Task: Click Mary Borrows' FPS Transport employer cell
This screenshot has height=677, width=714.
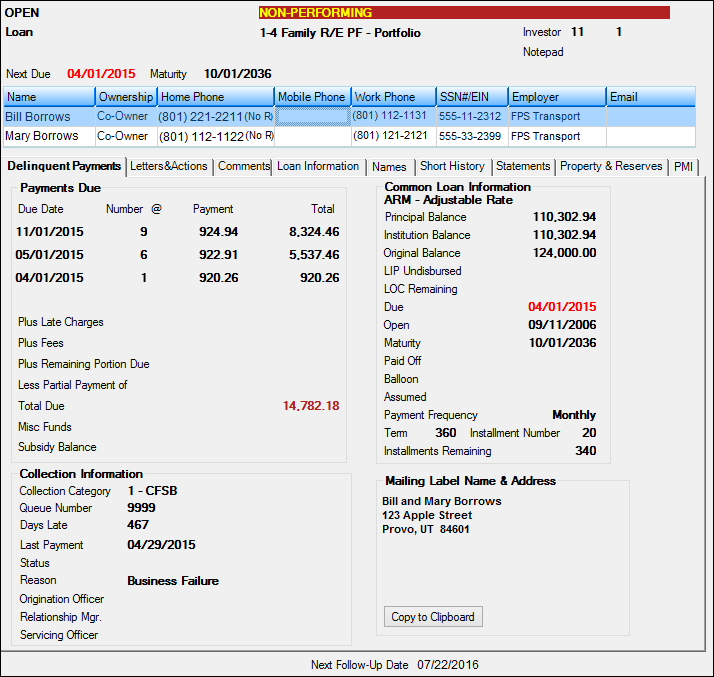Action: coord(557,136)
